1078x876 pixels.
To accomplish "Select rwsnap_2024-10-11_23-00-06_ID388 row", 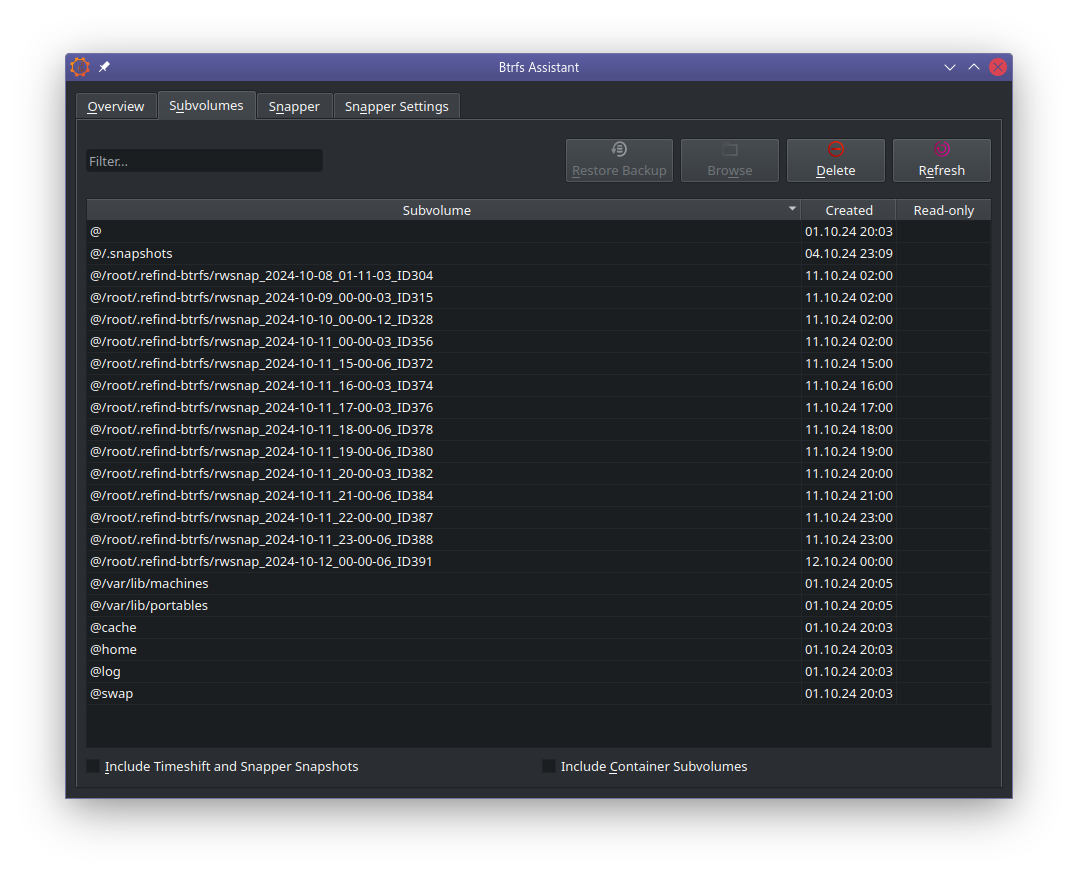I will coord(538,540).
